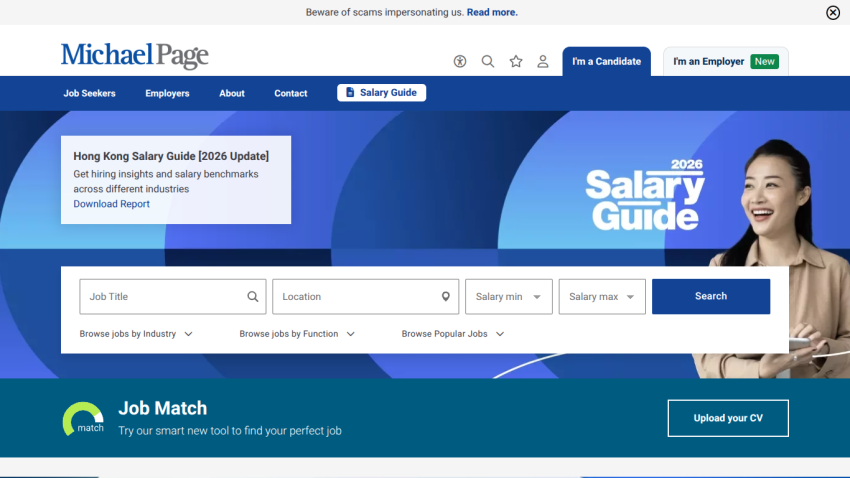The image size is (850, 478).
Task: Click the 2026 Salary Guide banner graphic
Action: [645, 195]
